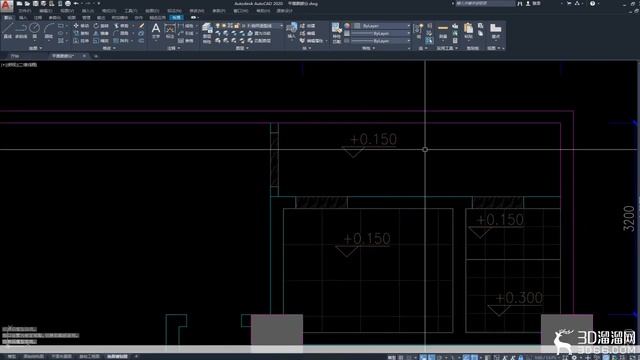Choose the Array tool
This screenshot has height=360, width=640.
click(121, 41)
